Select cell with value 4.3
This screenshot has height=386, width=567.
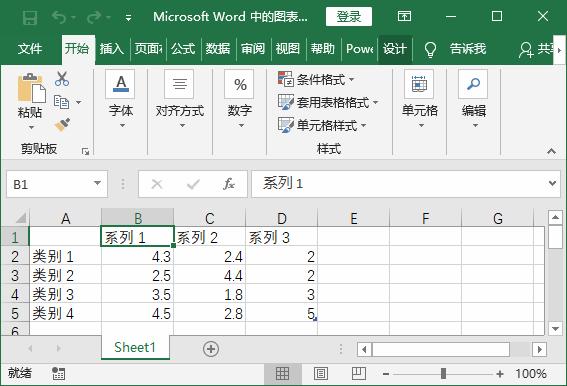click(x=137, y=256)
